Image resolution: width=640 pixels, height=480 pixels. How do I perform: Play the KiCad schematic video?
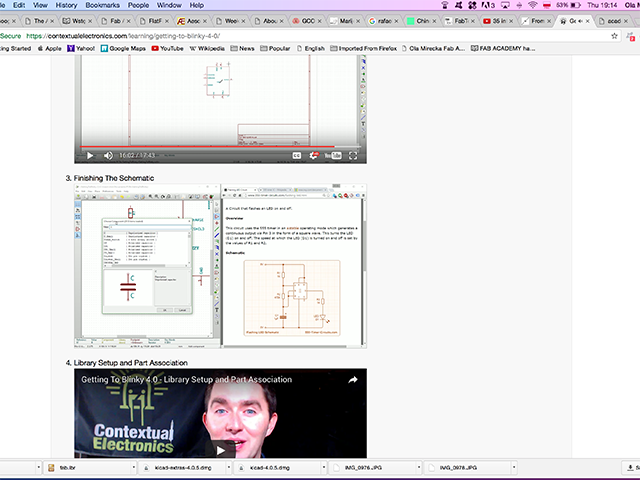90,156
